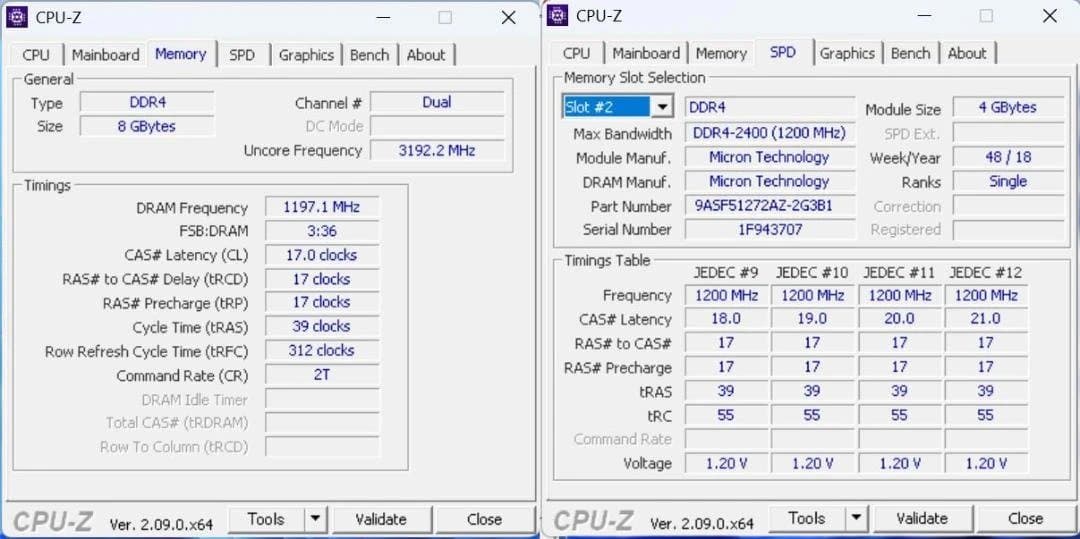Viewport: 1080px width, 539px height.
Task: Click the 17 clocks RAS# Precharge value
Action: (x=322, y=302)
